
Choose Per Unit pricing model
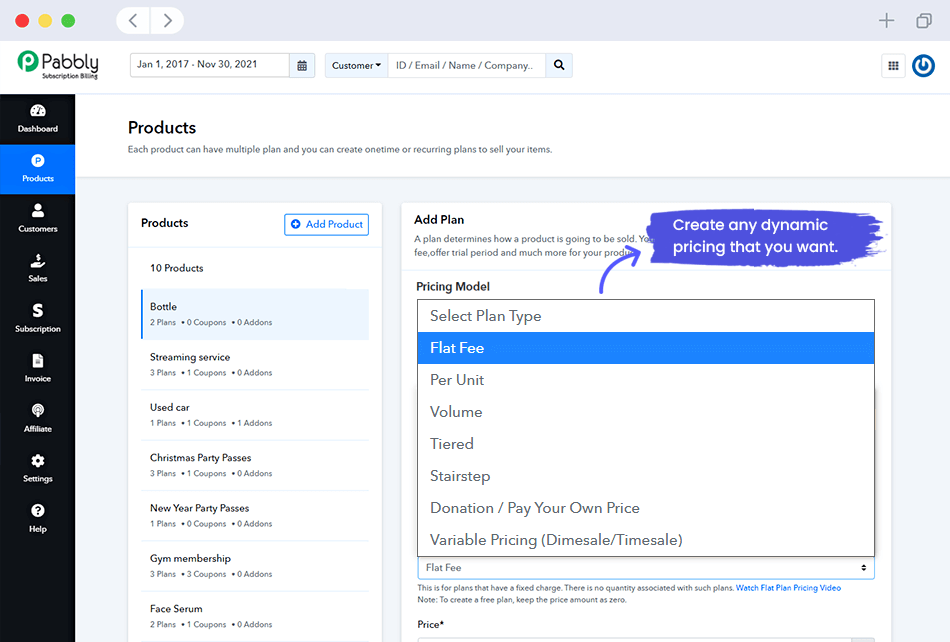coord(458,379)
